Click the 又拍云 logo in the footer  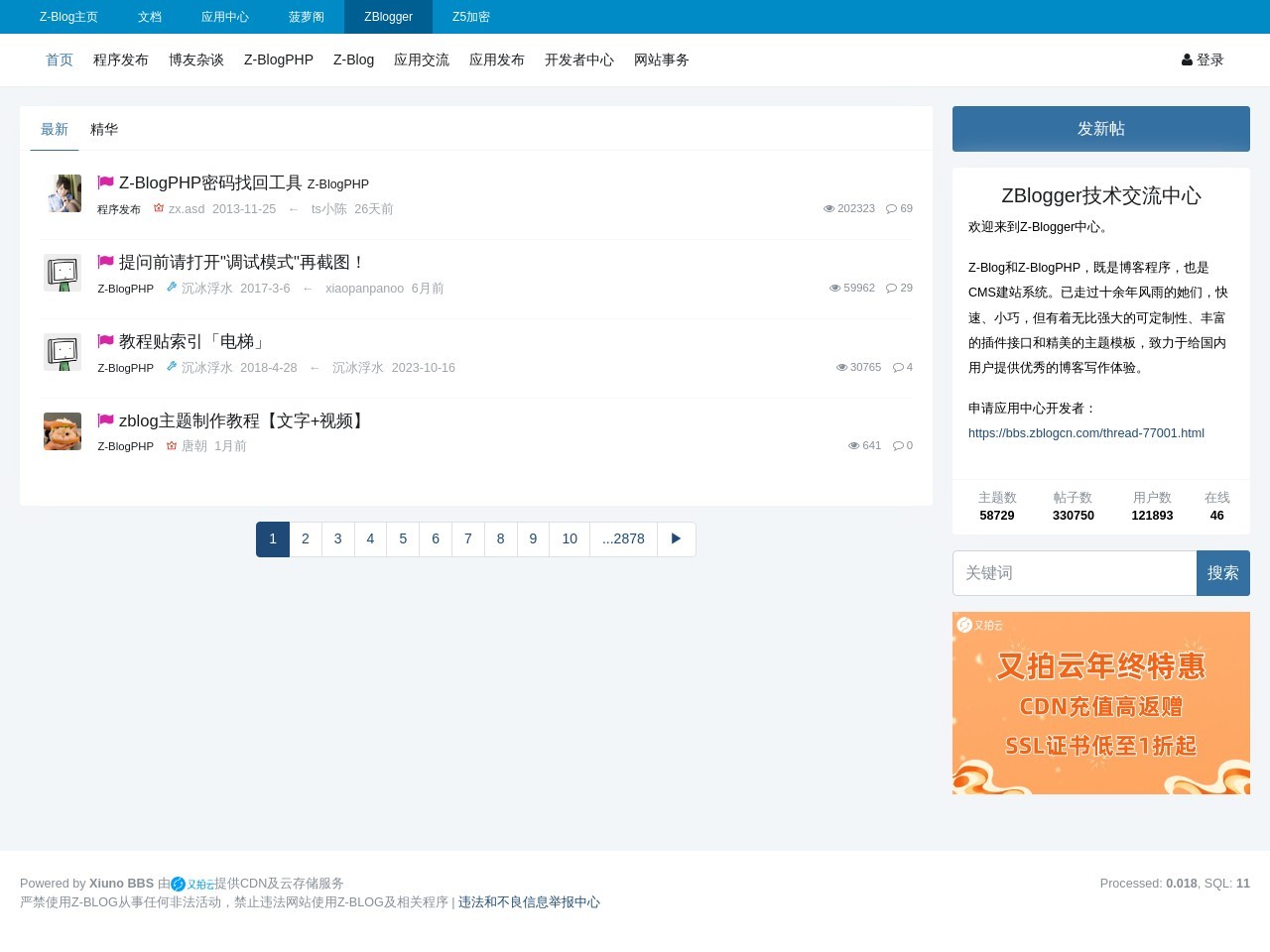[x=192, y=884]
